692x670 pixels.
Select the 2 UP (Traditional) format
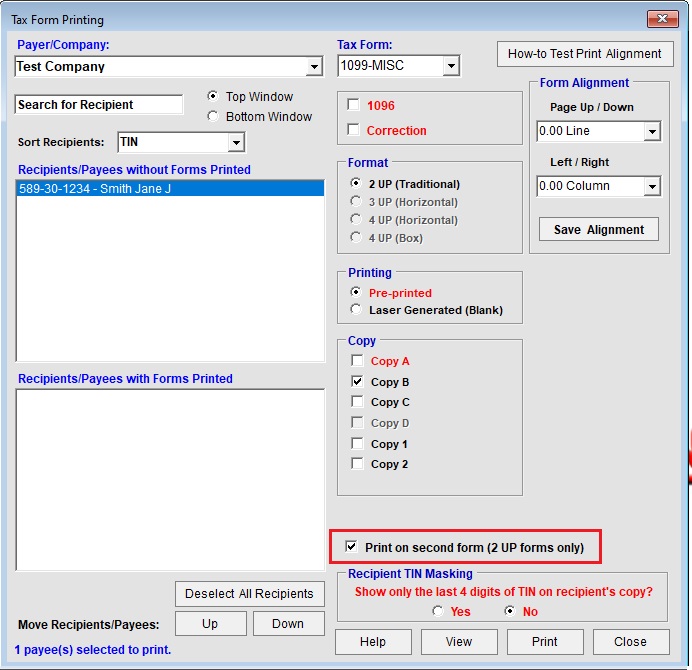tap(356, 183)
